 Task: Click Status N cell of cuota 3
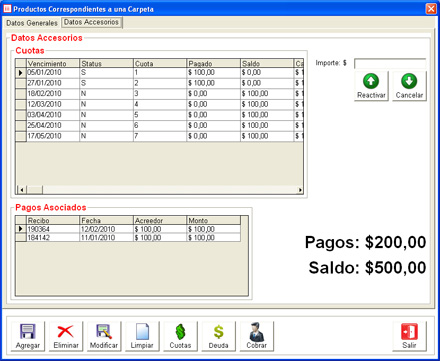106,94
